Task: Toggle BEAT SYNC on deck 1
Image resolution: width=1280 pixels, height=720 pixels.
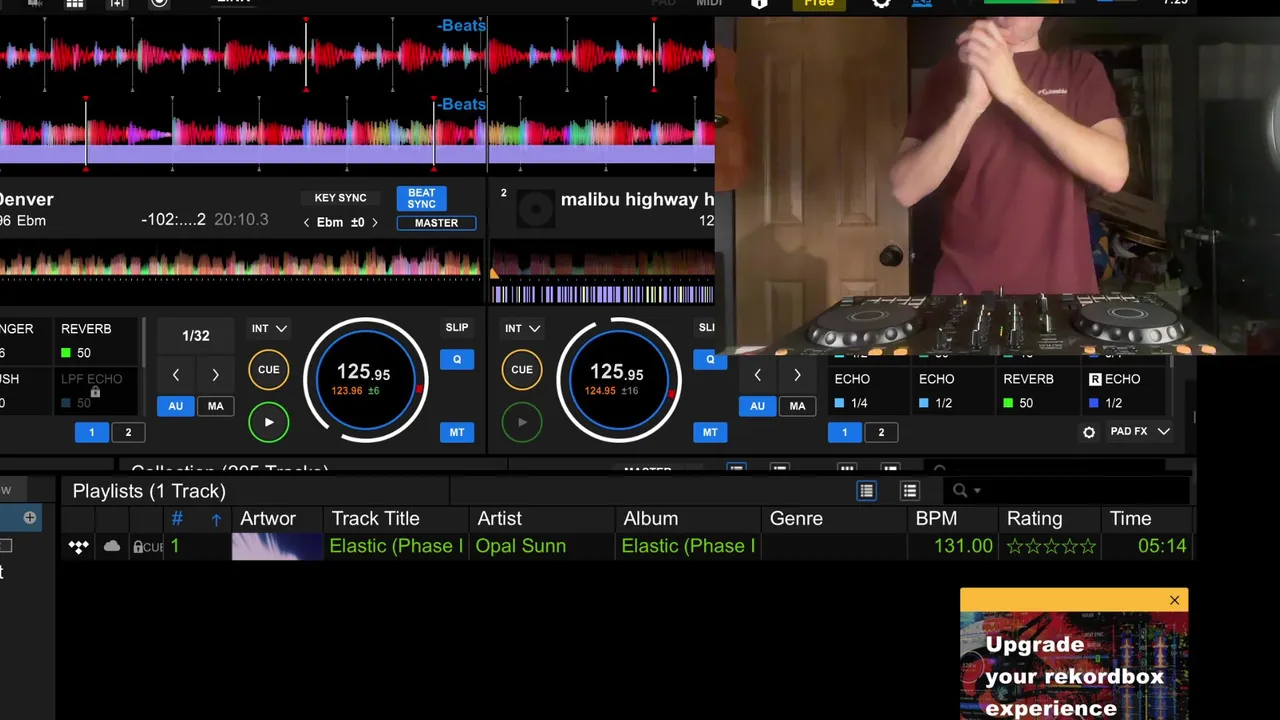Action: pos(421,198)
